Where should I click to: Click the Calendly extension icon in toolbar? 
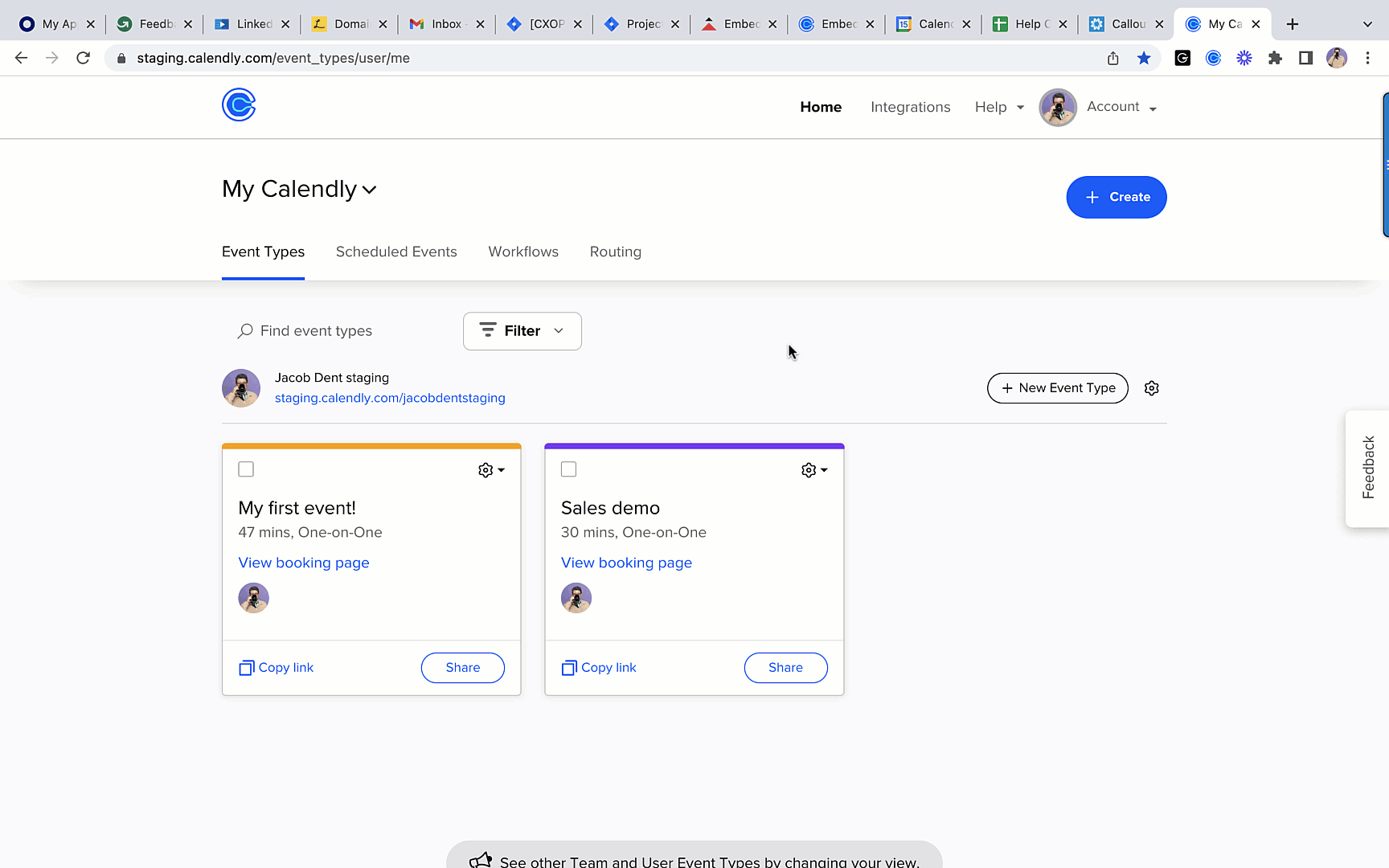1214,58
